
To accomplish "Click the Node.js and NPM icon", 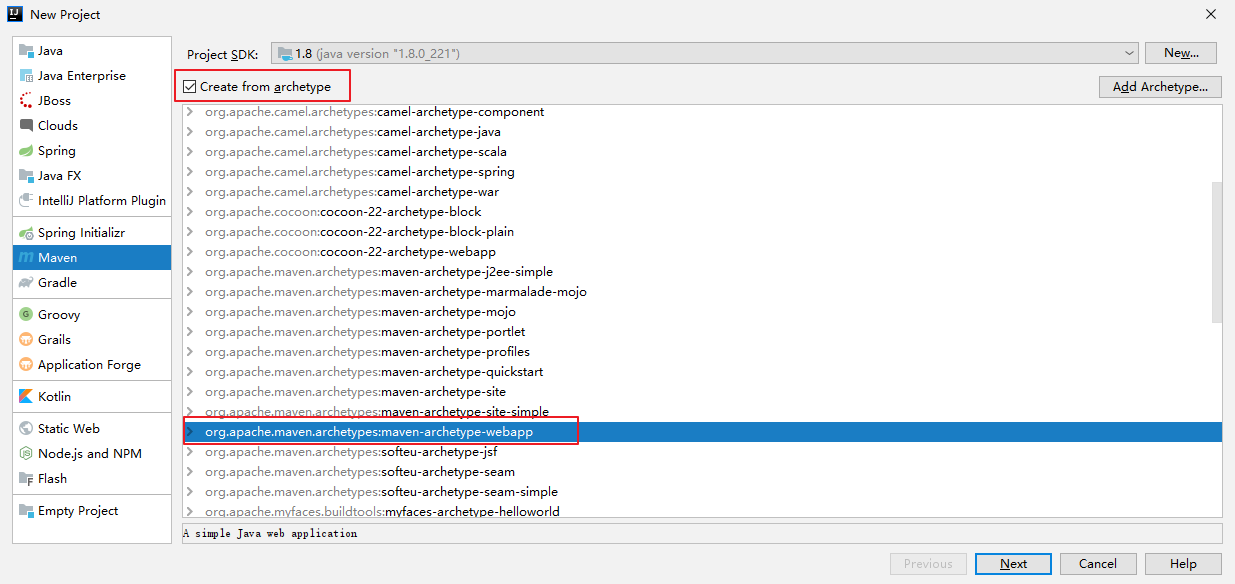I will coord(27,454).
